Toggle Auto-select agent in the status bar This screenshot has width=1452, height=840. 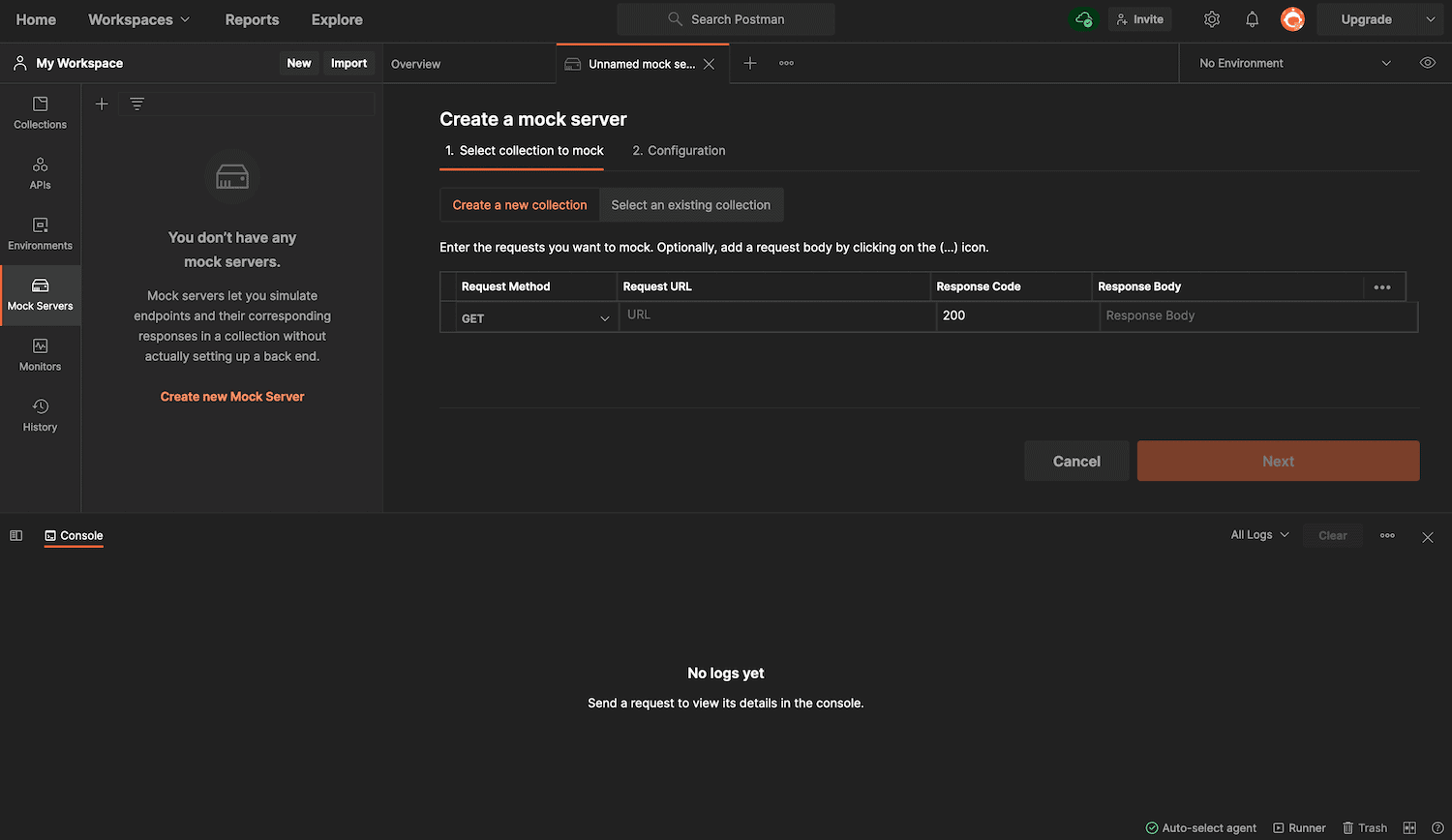point(1200,827)
